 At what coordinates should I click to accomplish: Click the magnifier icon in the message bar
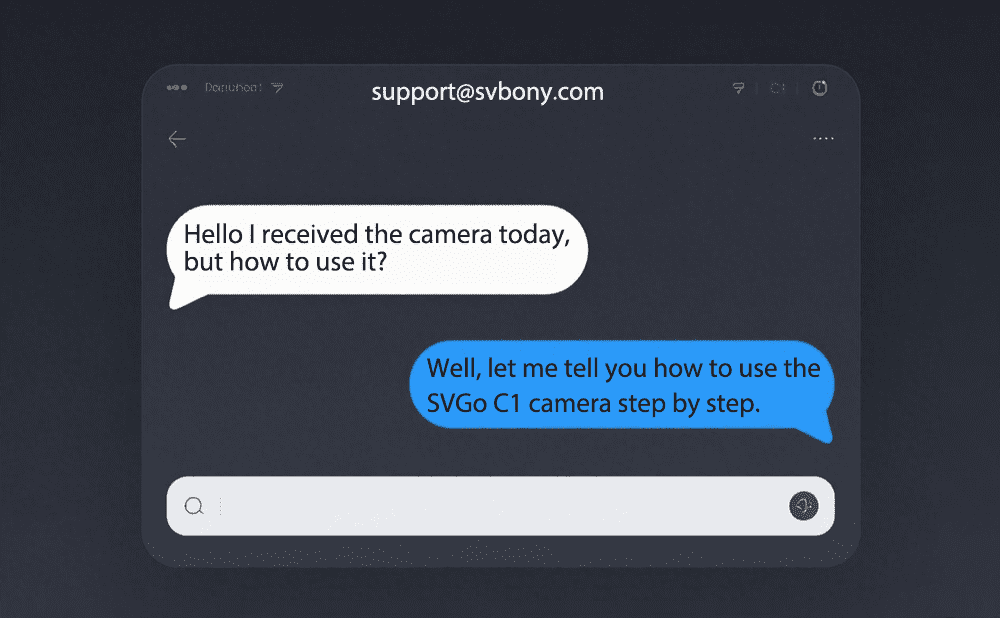[x=194, y=506]
